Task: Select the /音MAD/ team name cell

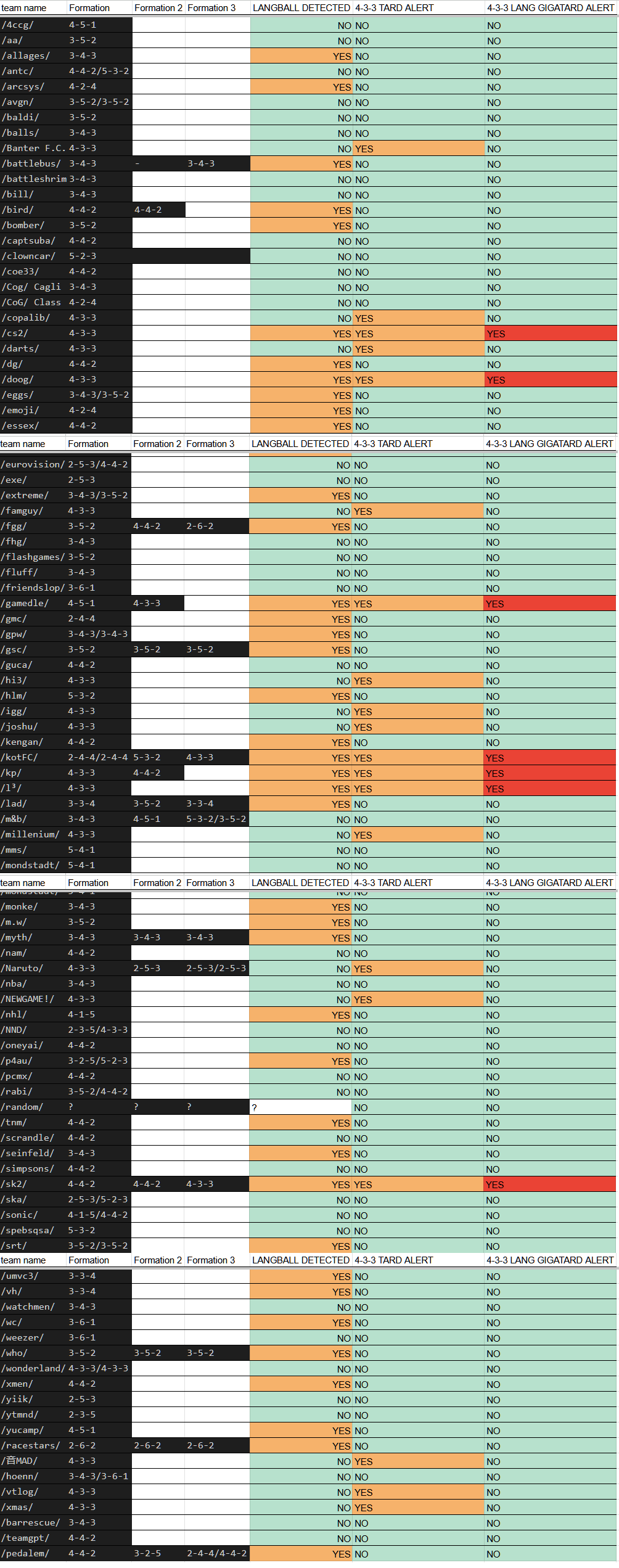Action: 34,1461
